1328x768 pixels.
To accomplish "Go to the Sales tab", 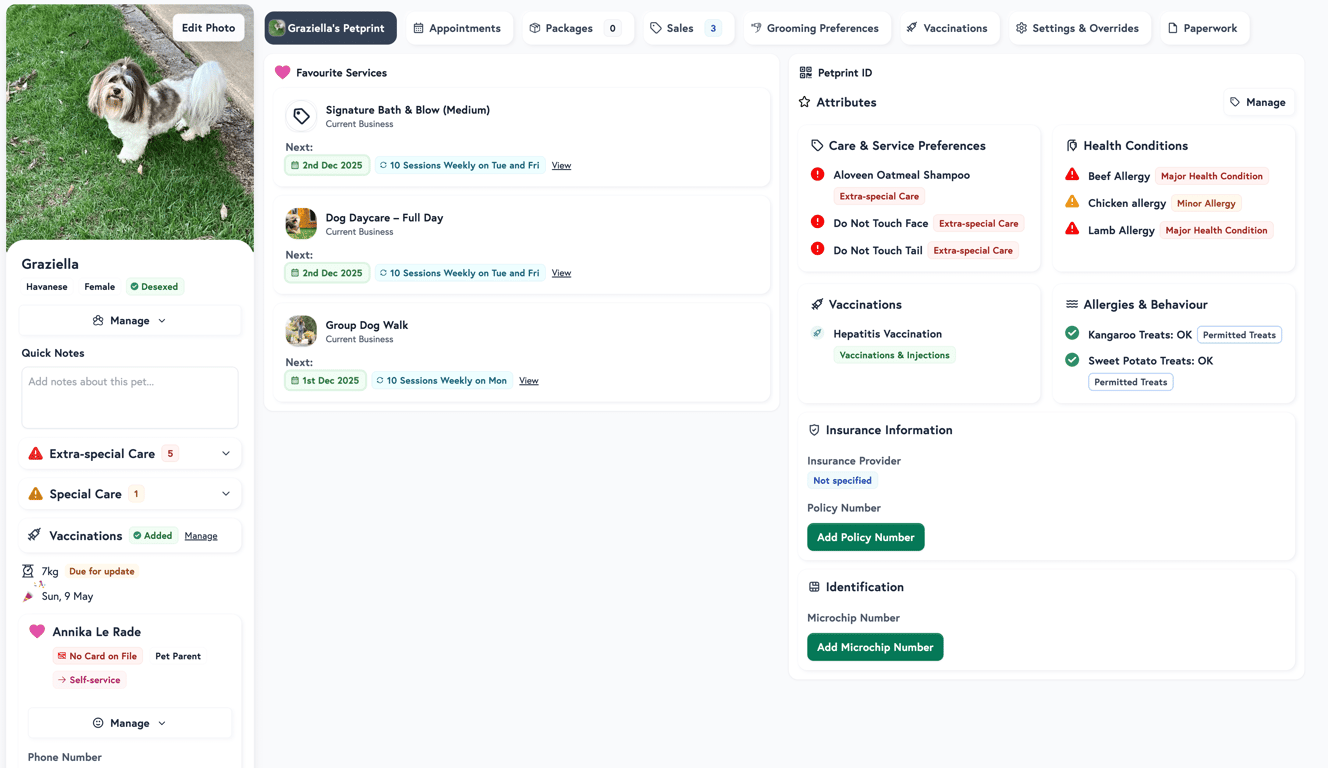I will [686, 28].
